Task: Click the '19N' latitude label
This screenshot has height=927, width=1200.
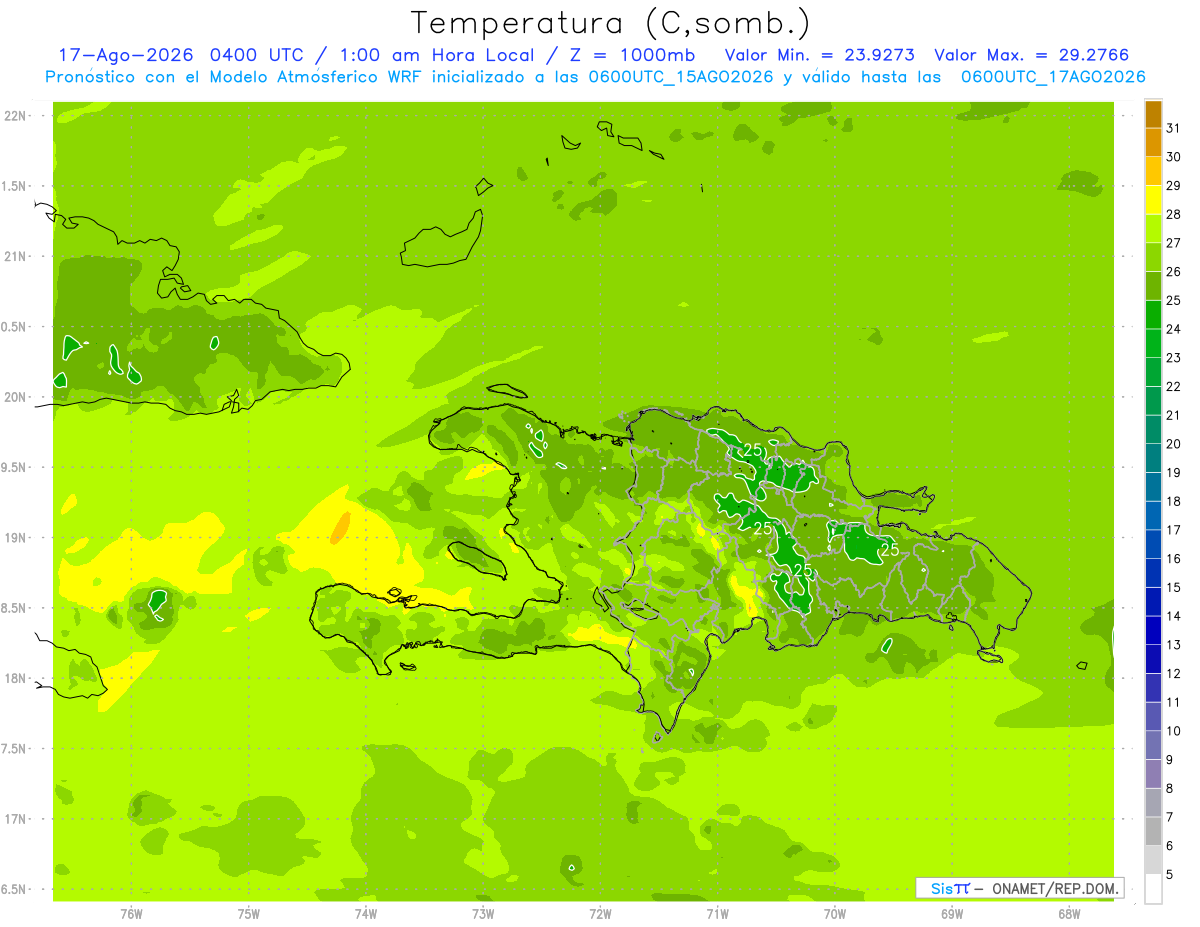Action: coord(15,538)
